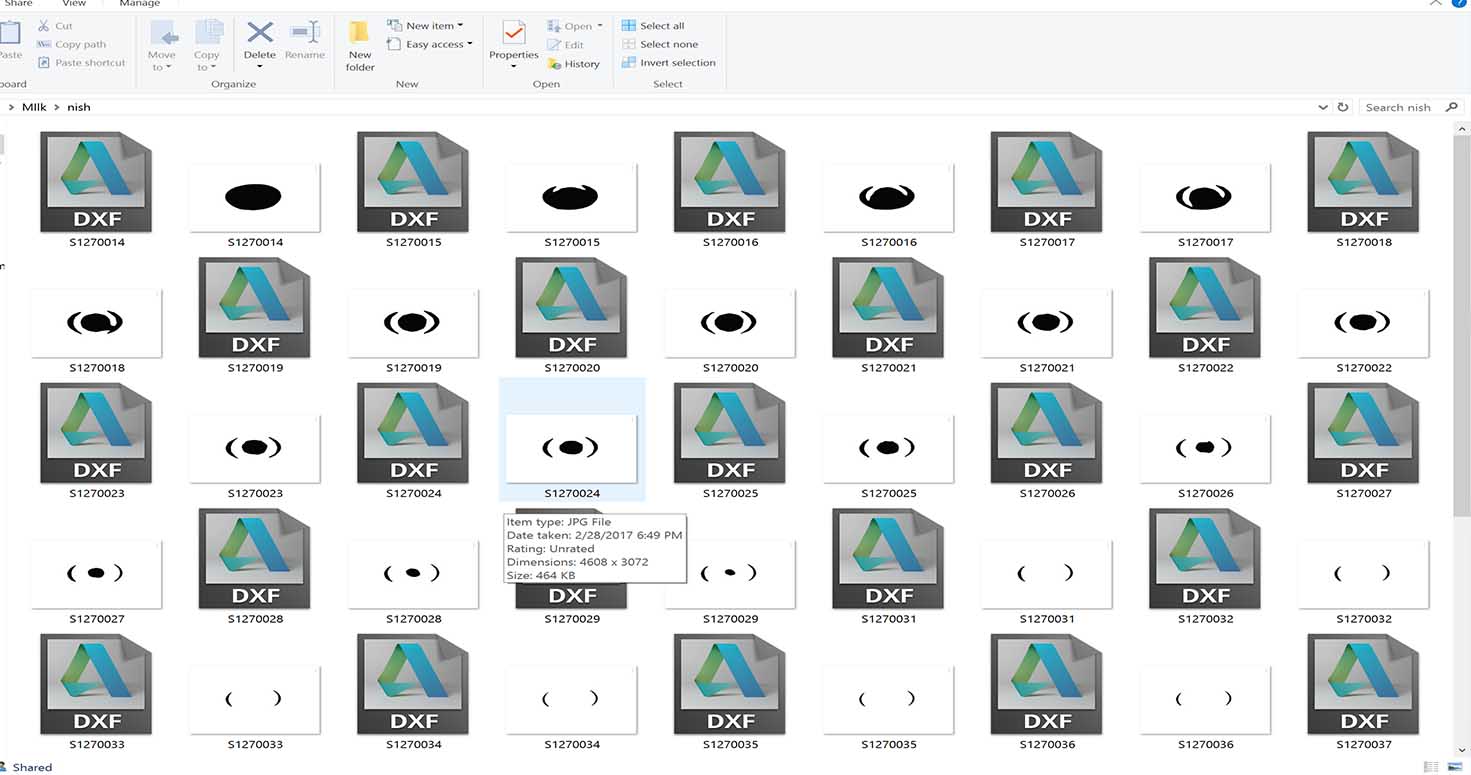The width and height of the screenshot is (1471, 775).
Task: Select DXF file S1270028
Action: click(255, 567)
